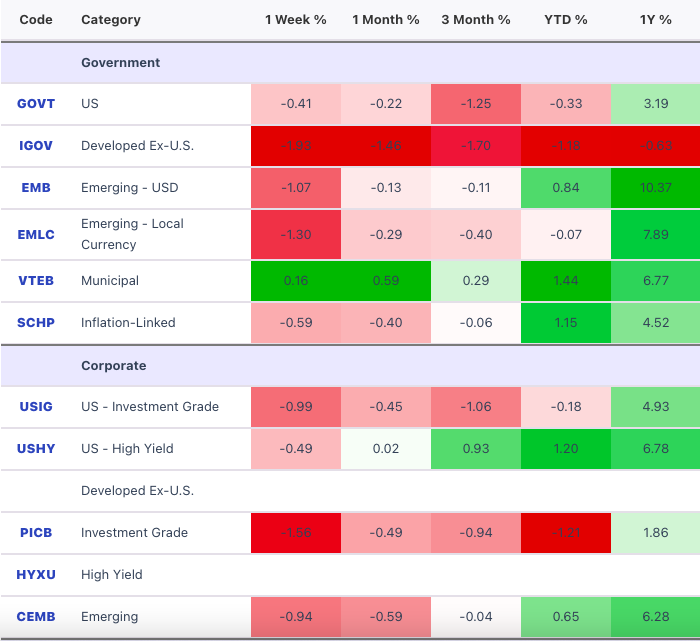Click the 3 Month % column header
The image size is (700, 641).
476,20
